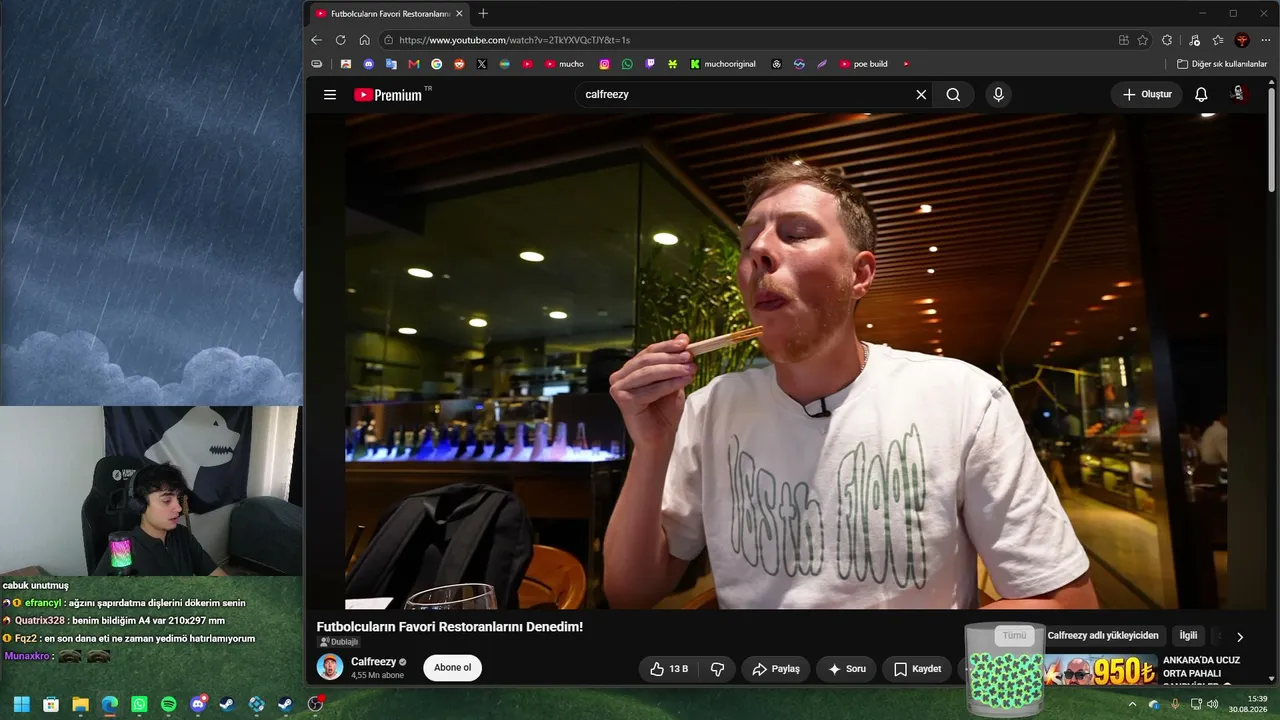
Task: Click the Munaxkro chat username
Action: coord(27,656)
